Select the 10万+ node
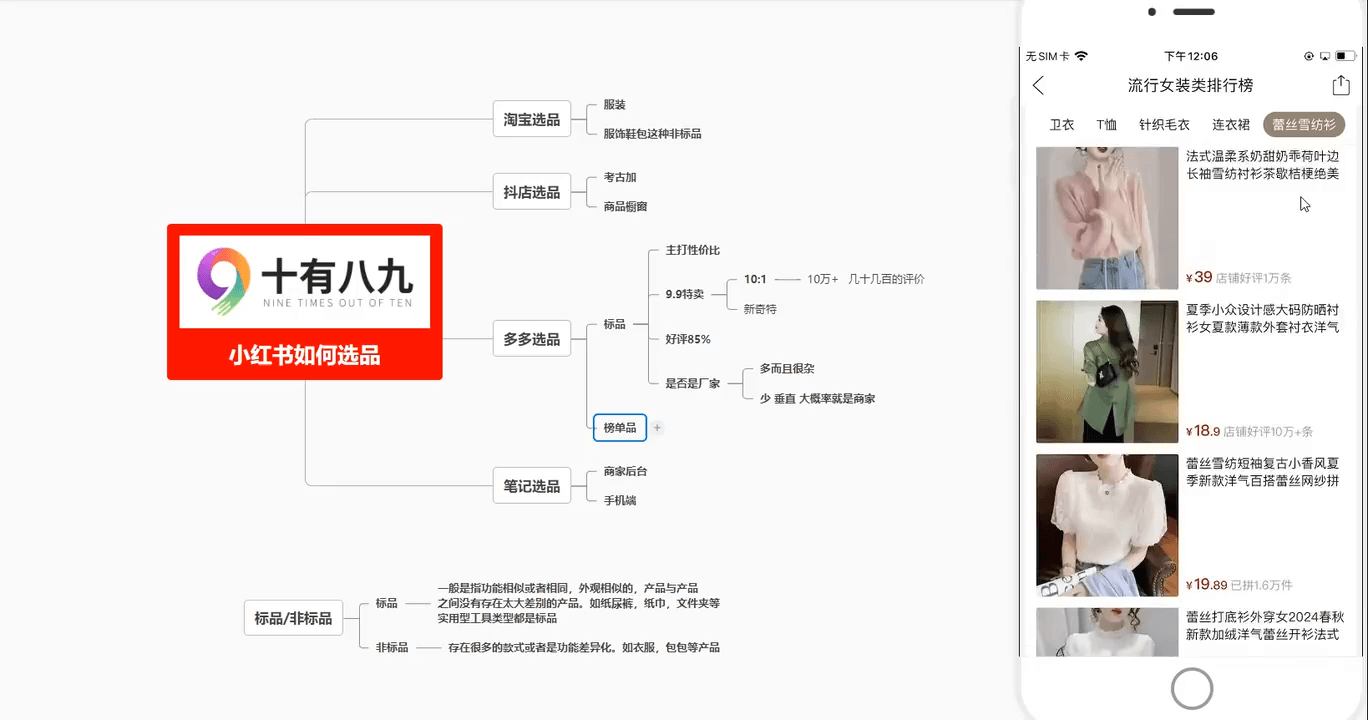This screenshot has width=1368, height=720. [822, 279]
